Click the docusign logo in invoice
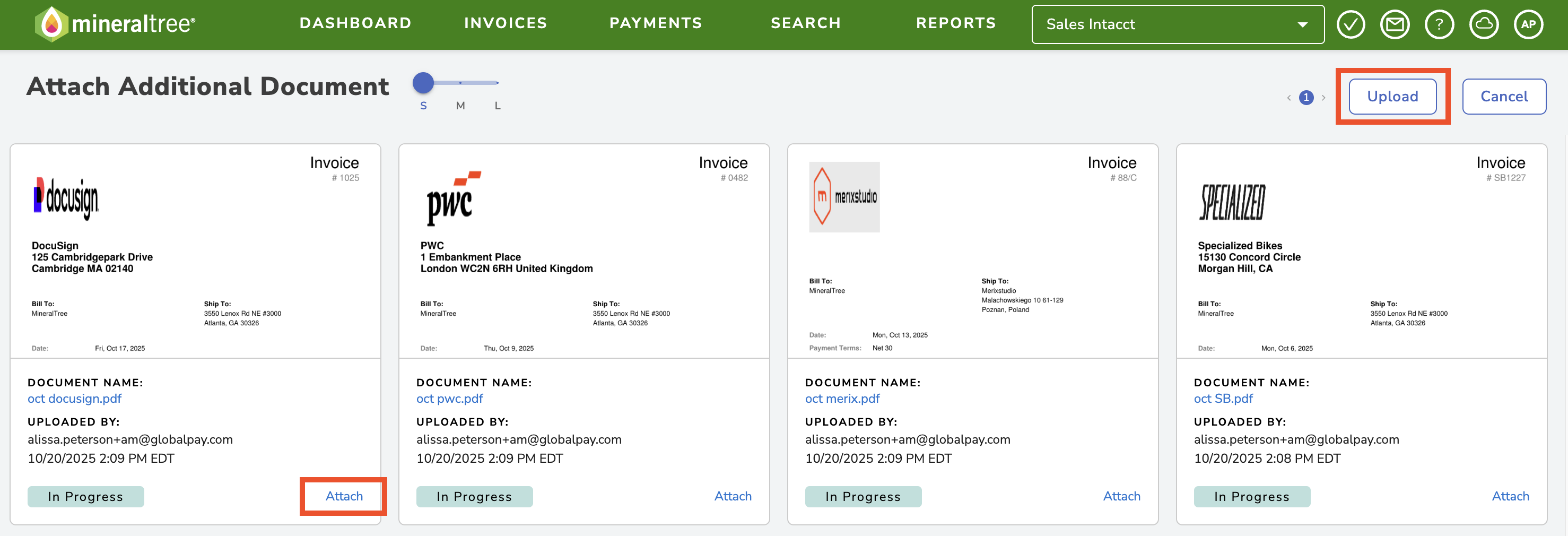 pos(66,198)
